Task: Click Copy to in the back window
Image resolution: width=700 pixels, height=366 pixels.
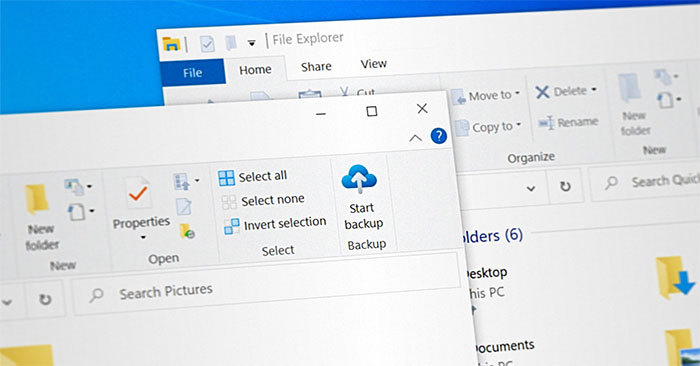Action: [488, 127]
